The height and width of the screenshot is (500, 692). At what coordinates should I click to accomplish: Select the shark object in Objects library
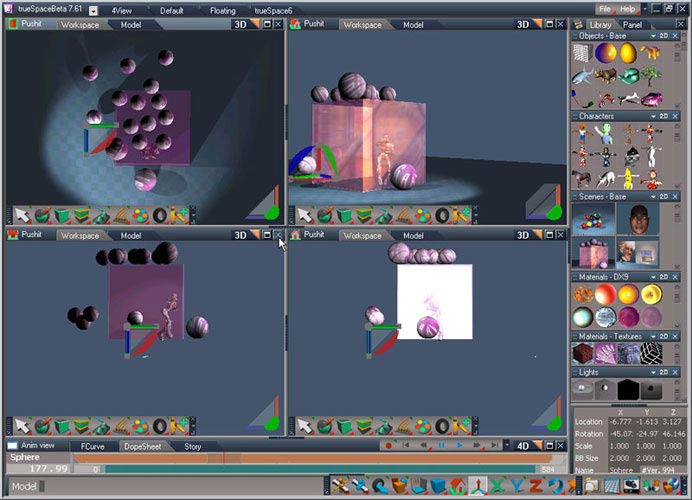click(583, 75)
